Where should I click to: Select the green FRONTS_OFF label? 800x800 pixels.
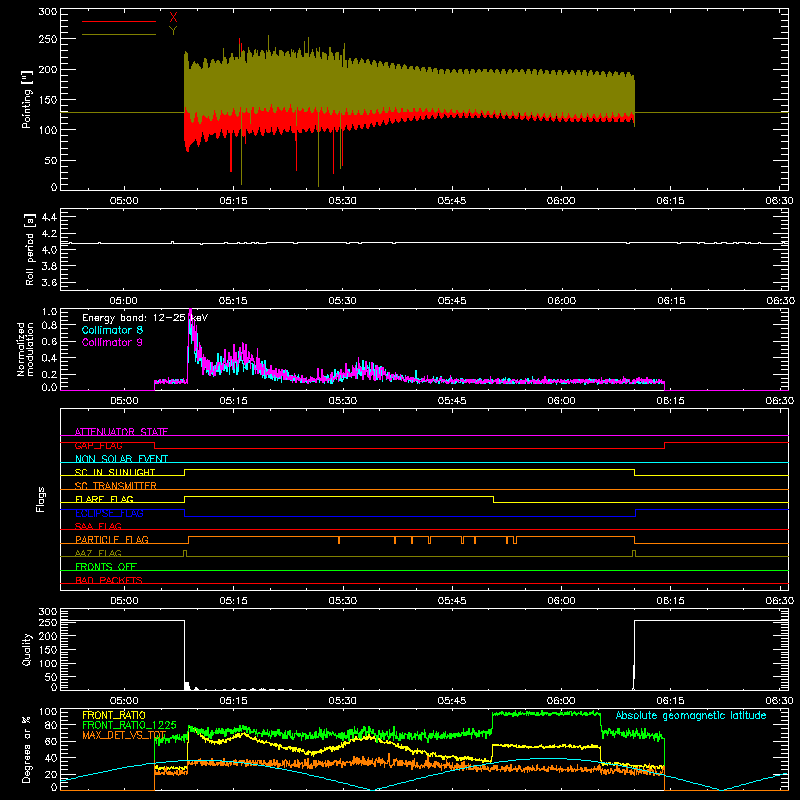pyautogui.click(x=106, y=566)
